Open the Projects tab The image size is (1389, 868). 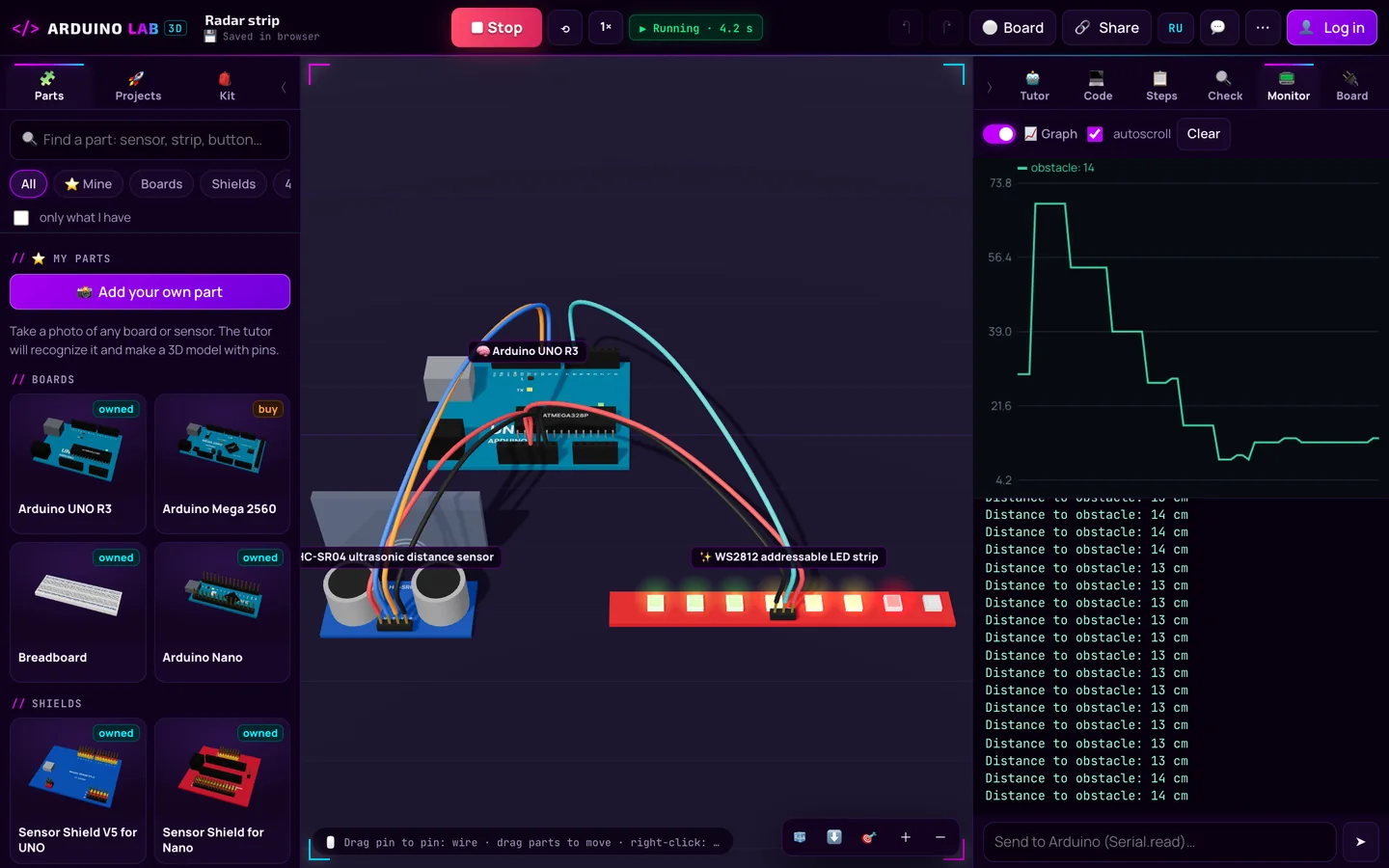point(138,86)
